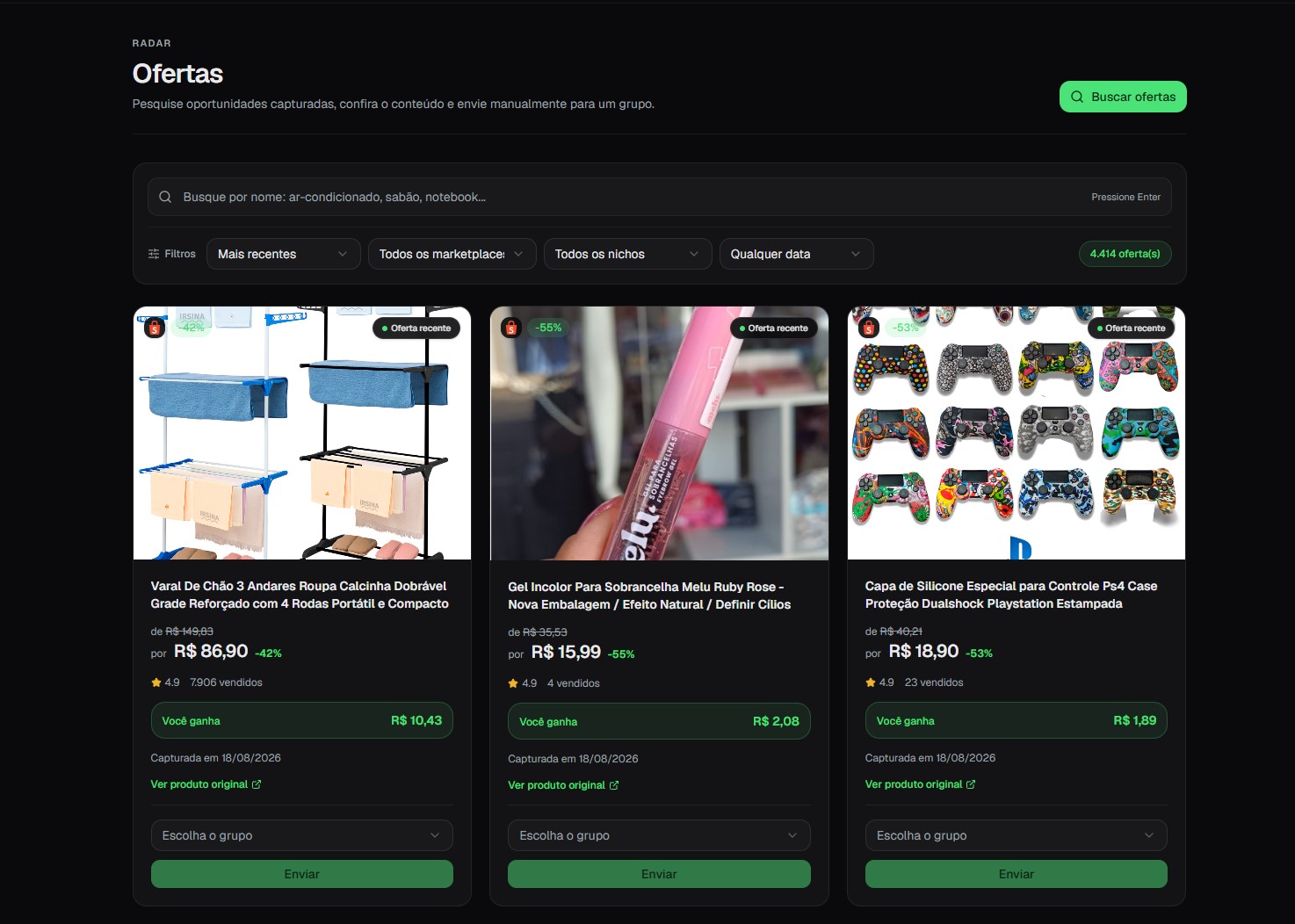
Task: Click the PS4 controller covers product image
Action: [1016, 433]
